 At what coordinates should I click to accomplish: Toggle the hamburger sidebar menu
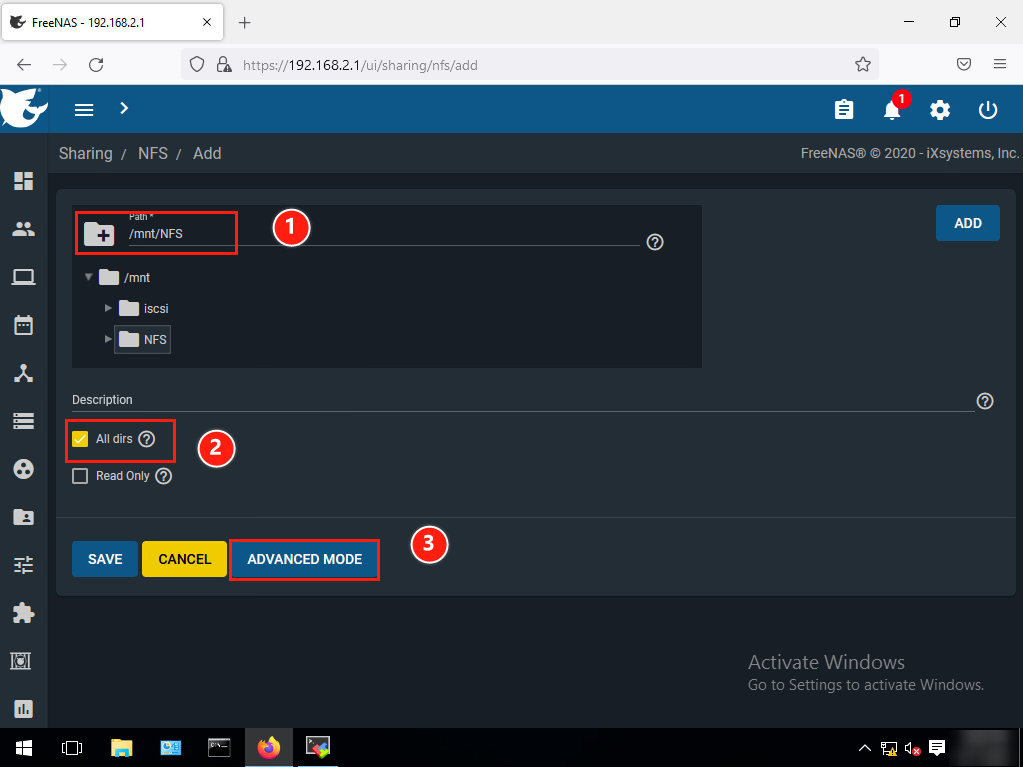(x=84, y=110)
